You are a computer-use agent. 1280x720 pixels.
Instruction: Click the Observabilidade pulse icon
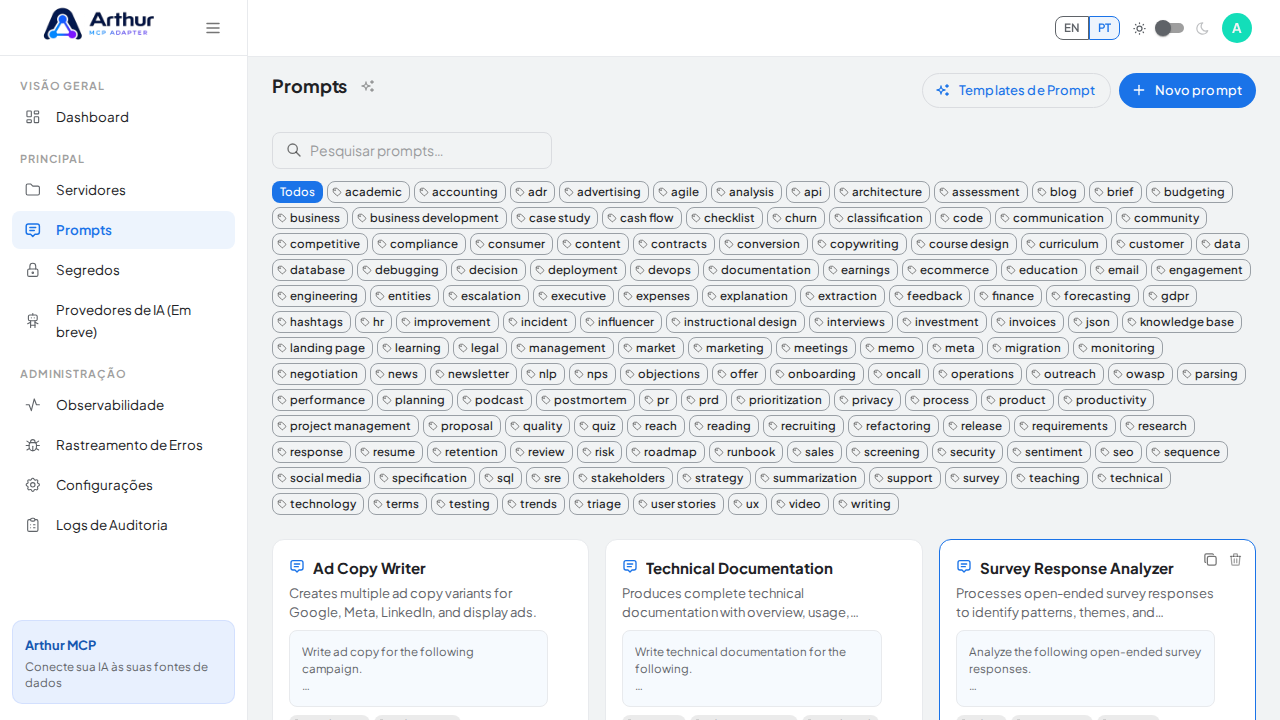(33, 405)
